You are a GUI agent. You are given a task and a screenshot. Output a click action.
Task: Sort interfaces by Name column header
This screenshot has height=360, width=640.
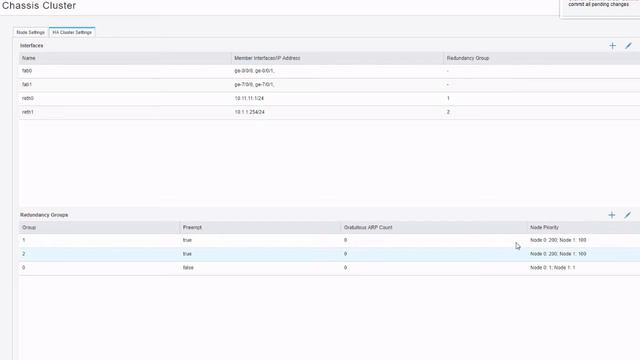[x=125, y=58]
